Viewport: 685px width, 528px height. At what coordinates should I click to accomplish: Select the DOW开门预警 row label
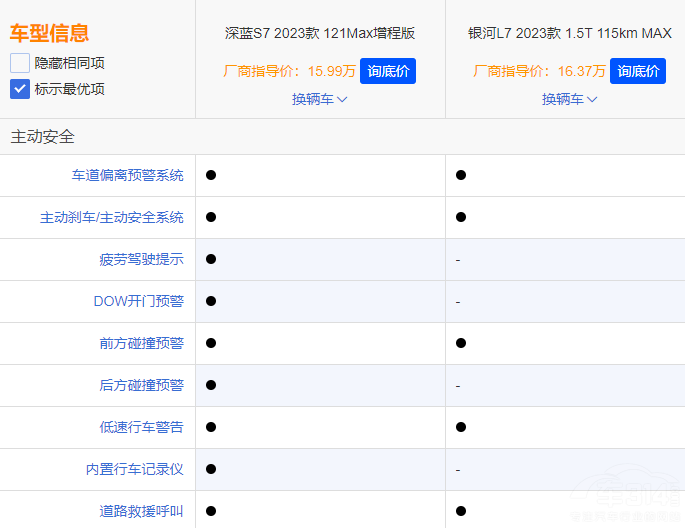138,301
